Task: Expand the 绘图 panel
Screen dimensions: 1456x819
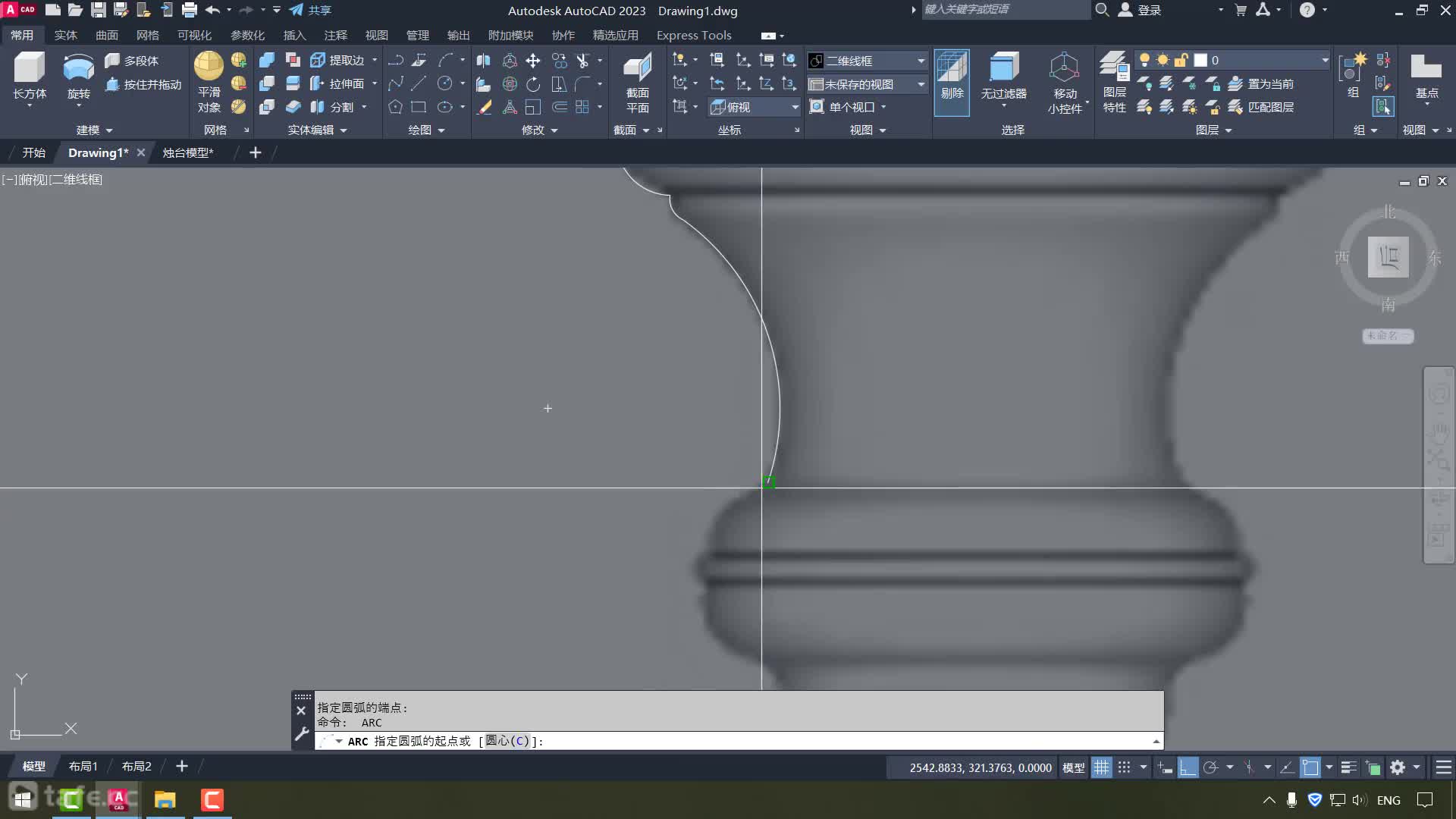Action: pos(426,130)
